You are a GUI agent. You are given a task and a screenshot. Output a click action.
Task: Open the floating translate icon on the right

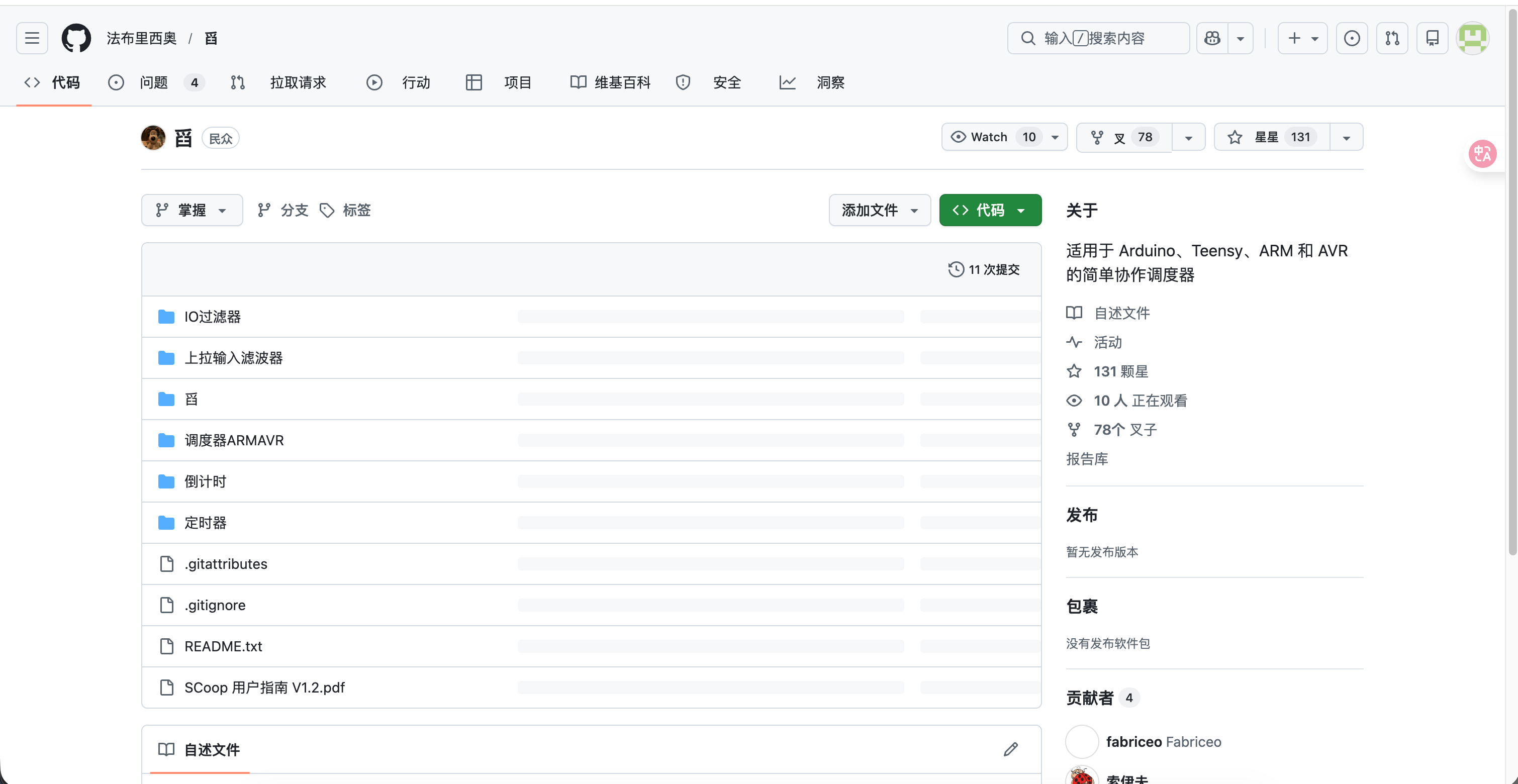click(x=1483, y=154)
